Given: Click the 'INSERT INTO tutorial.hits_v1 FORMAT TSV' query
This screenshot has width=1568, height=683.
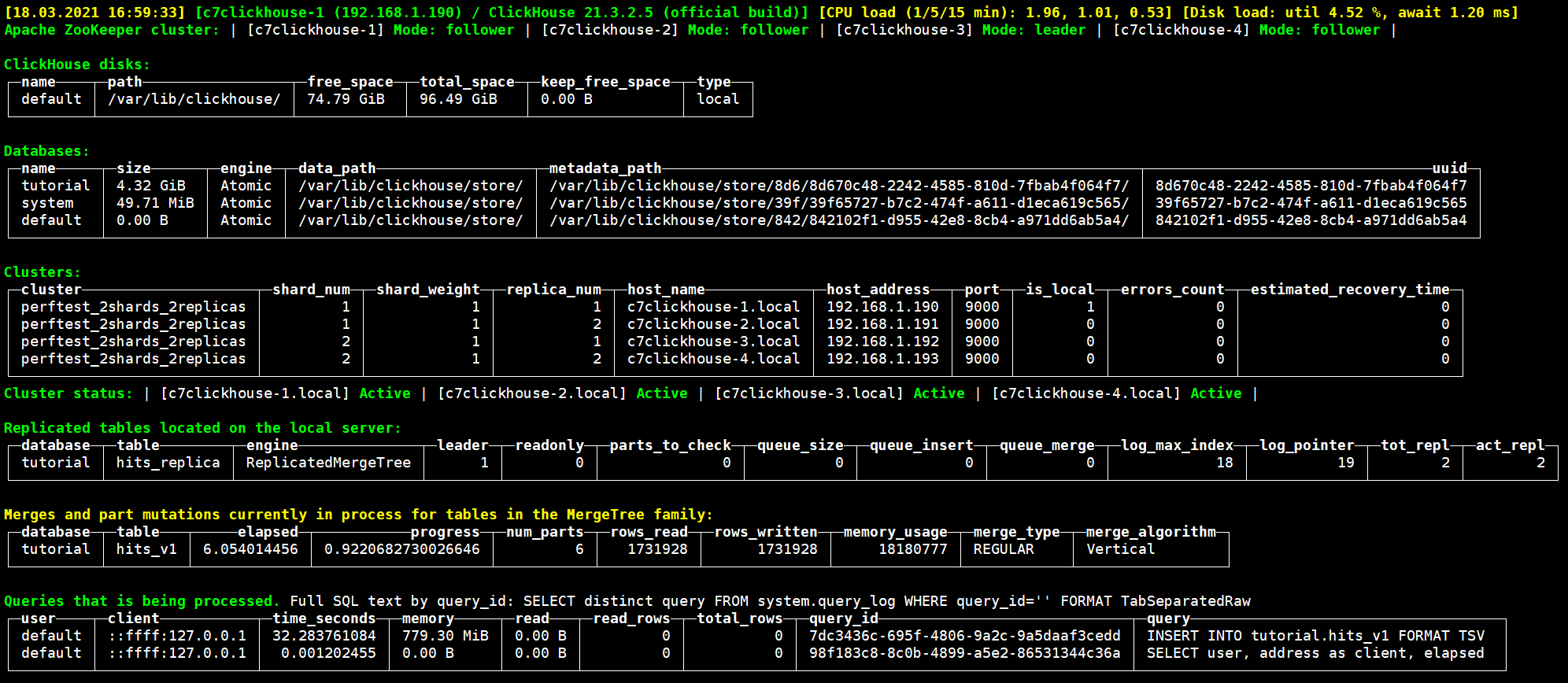Looking at the screenshot, I should tap(1315, 636).
